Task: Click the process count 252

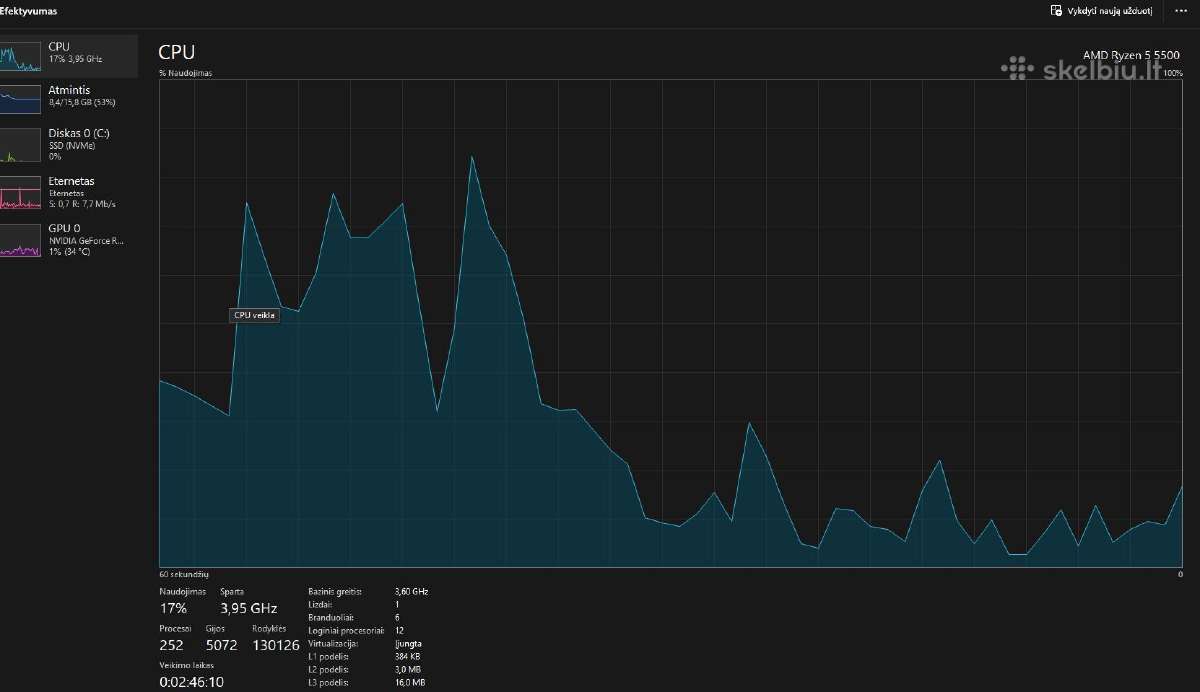Action: pyautogui.click(x=171, y=645)
